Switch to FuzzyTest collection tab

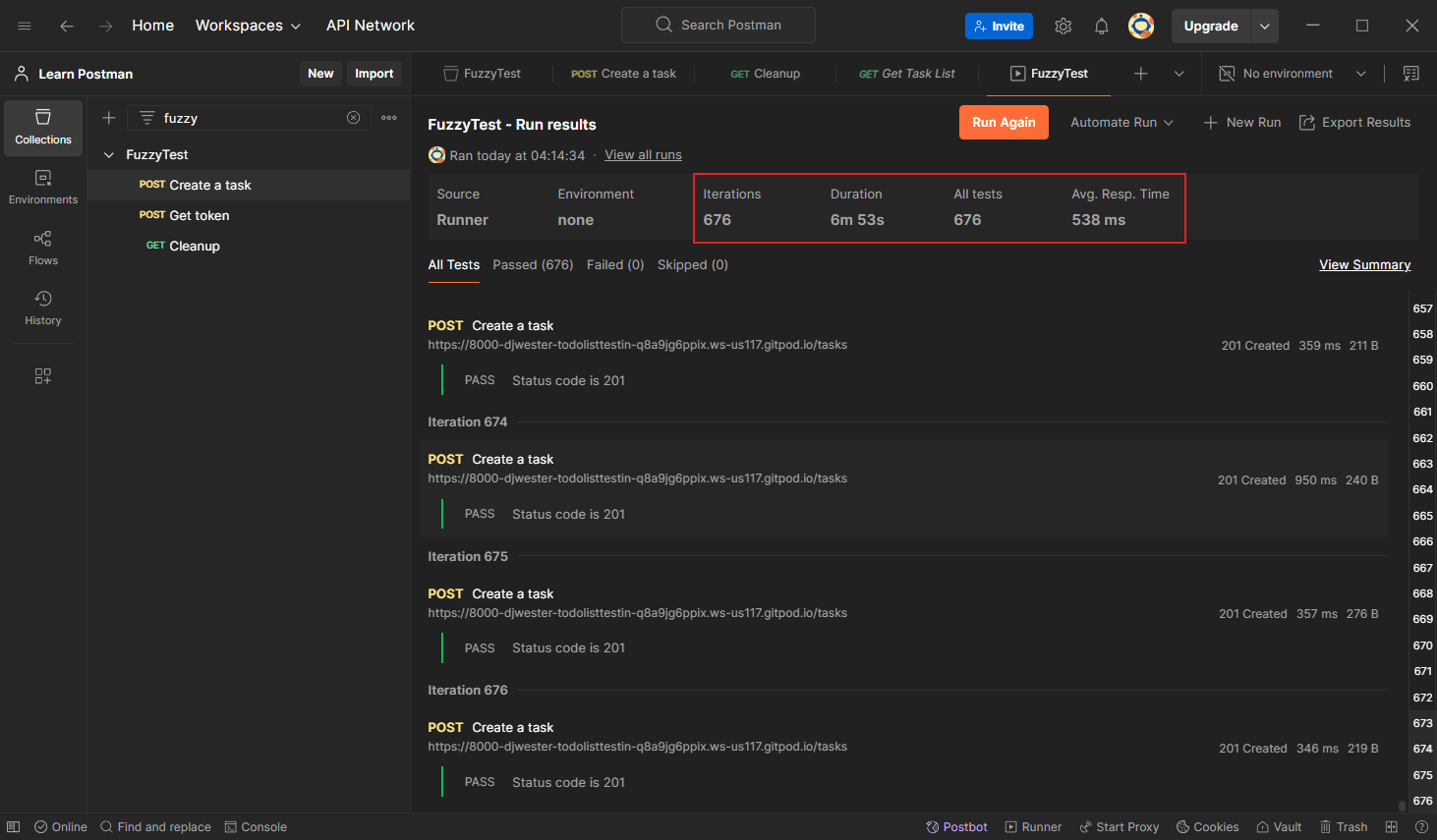[x=483, y=74]
